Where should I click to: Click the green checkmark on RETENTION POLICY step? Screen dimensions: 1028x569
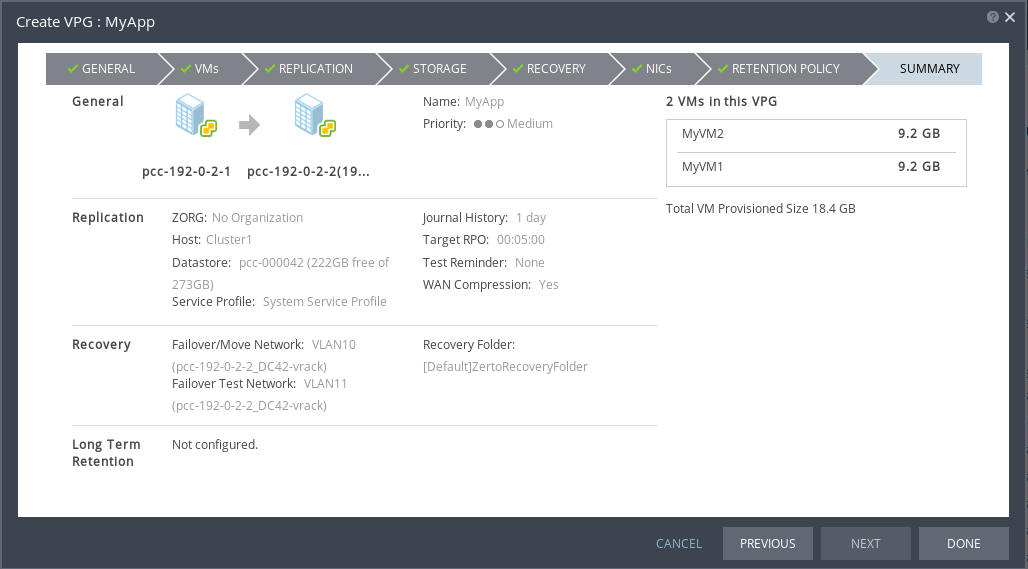click(719, 69)
